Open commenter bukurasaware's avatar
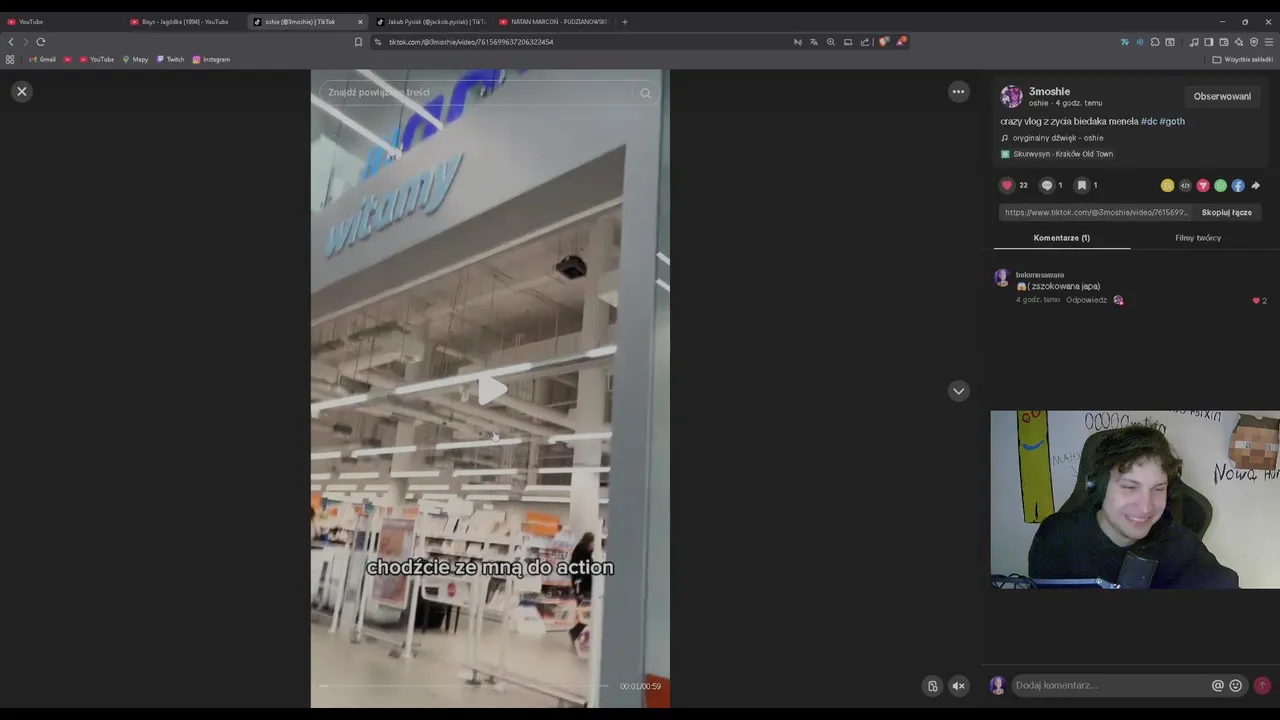The image size is (1280, 720). [x=1001, y=278]
